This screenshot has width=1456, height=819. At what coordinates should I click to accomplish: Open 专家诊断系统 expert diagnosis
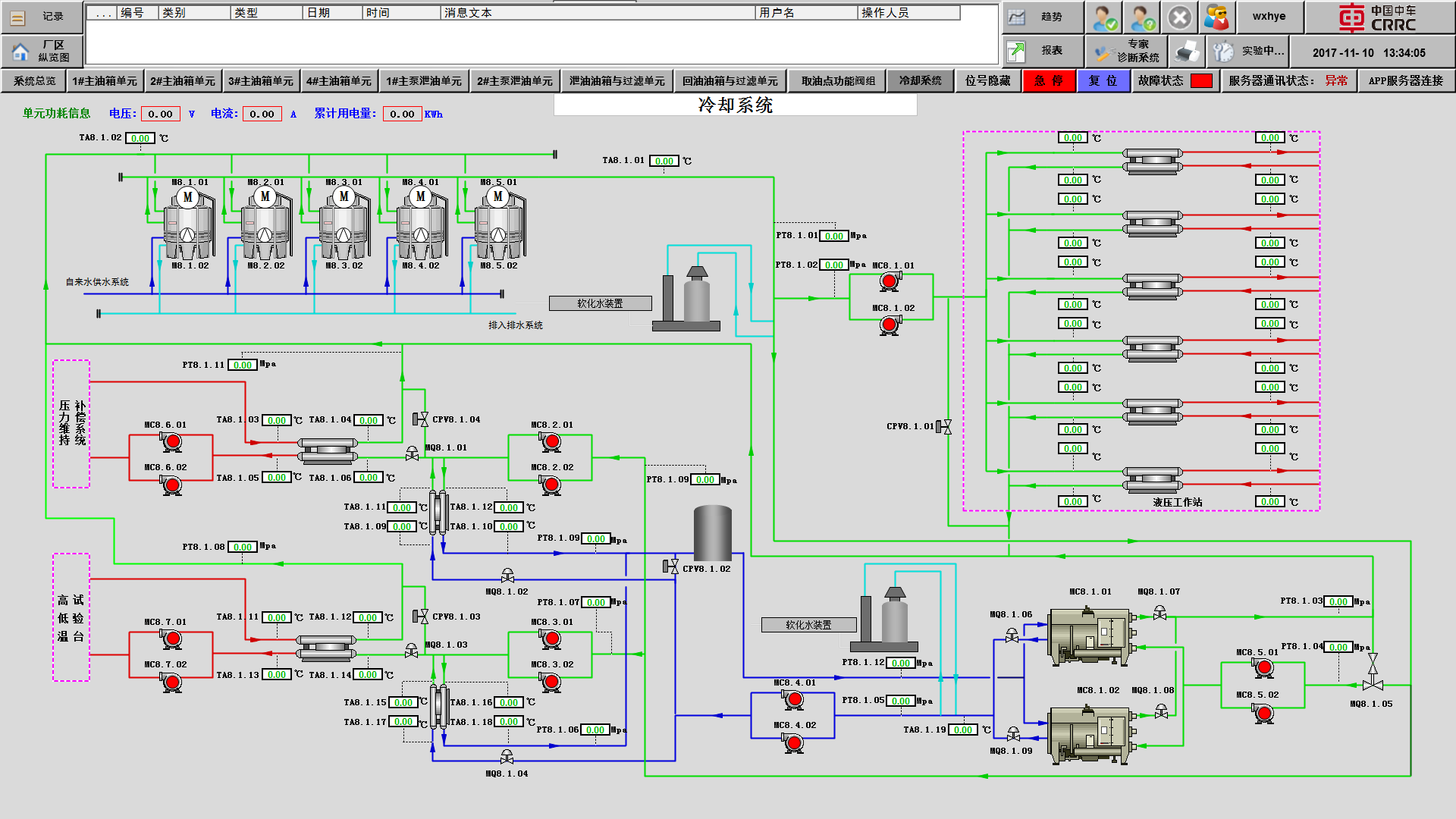pyautogui.click(x=1125, y=51)
